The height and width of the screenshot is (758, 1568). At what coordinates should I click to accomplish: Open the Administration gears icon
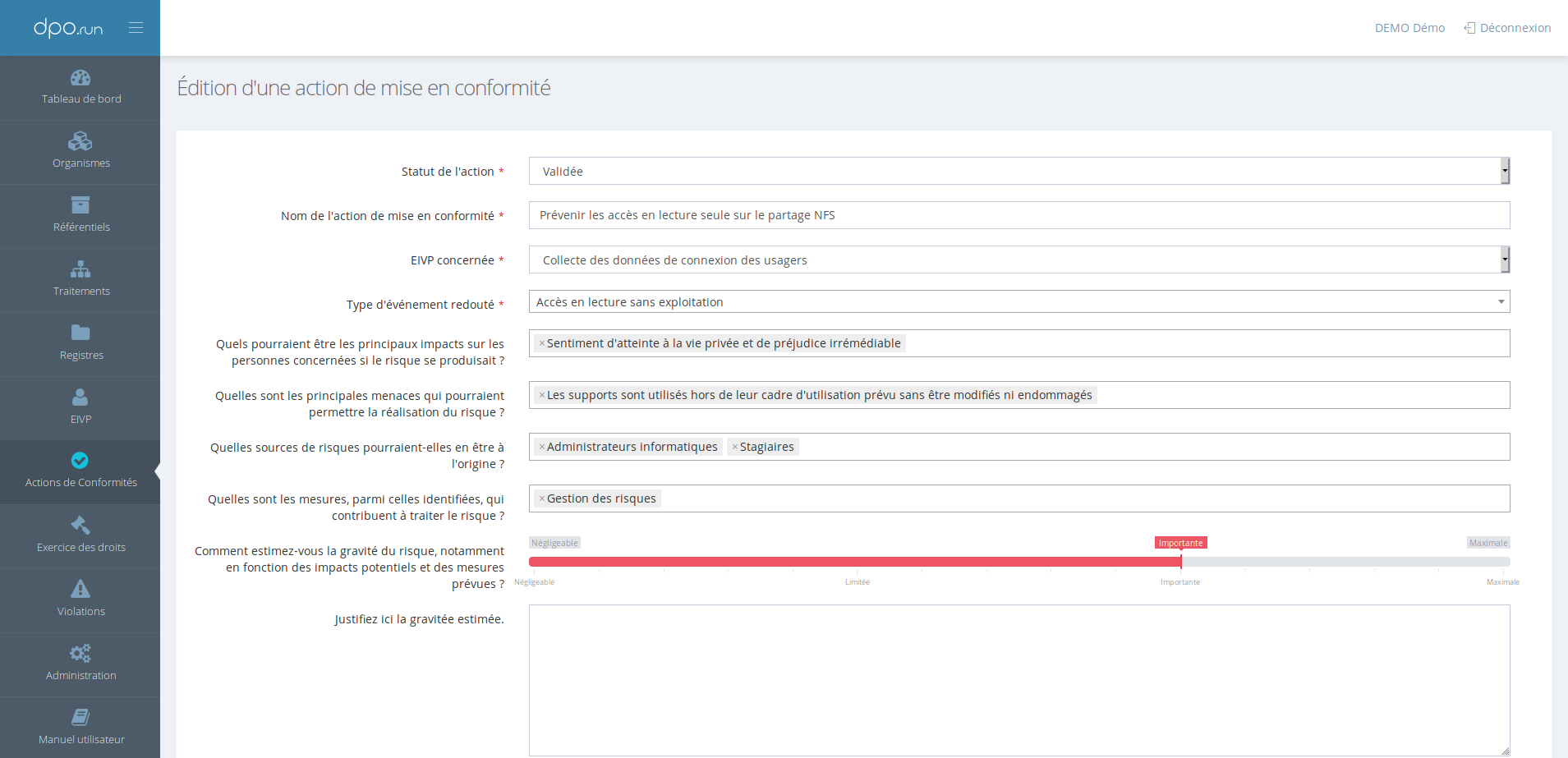point(80,653)
